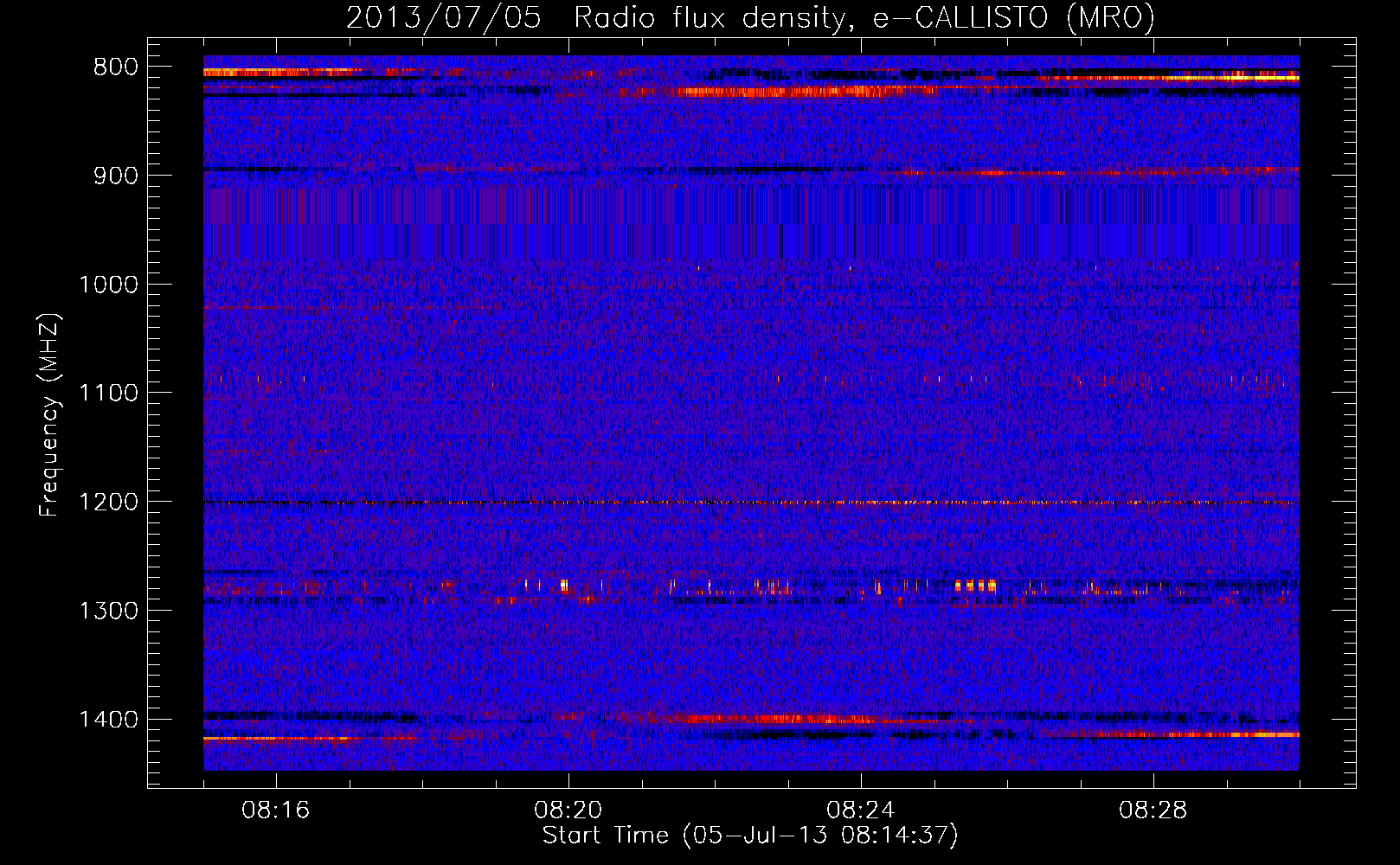Viewport: 1400px width, 865px height.
Task: Click the 'Start Time (05-Jul-13 08:14:37)' axis label
Action: 750,836
